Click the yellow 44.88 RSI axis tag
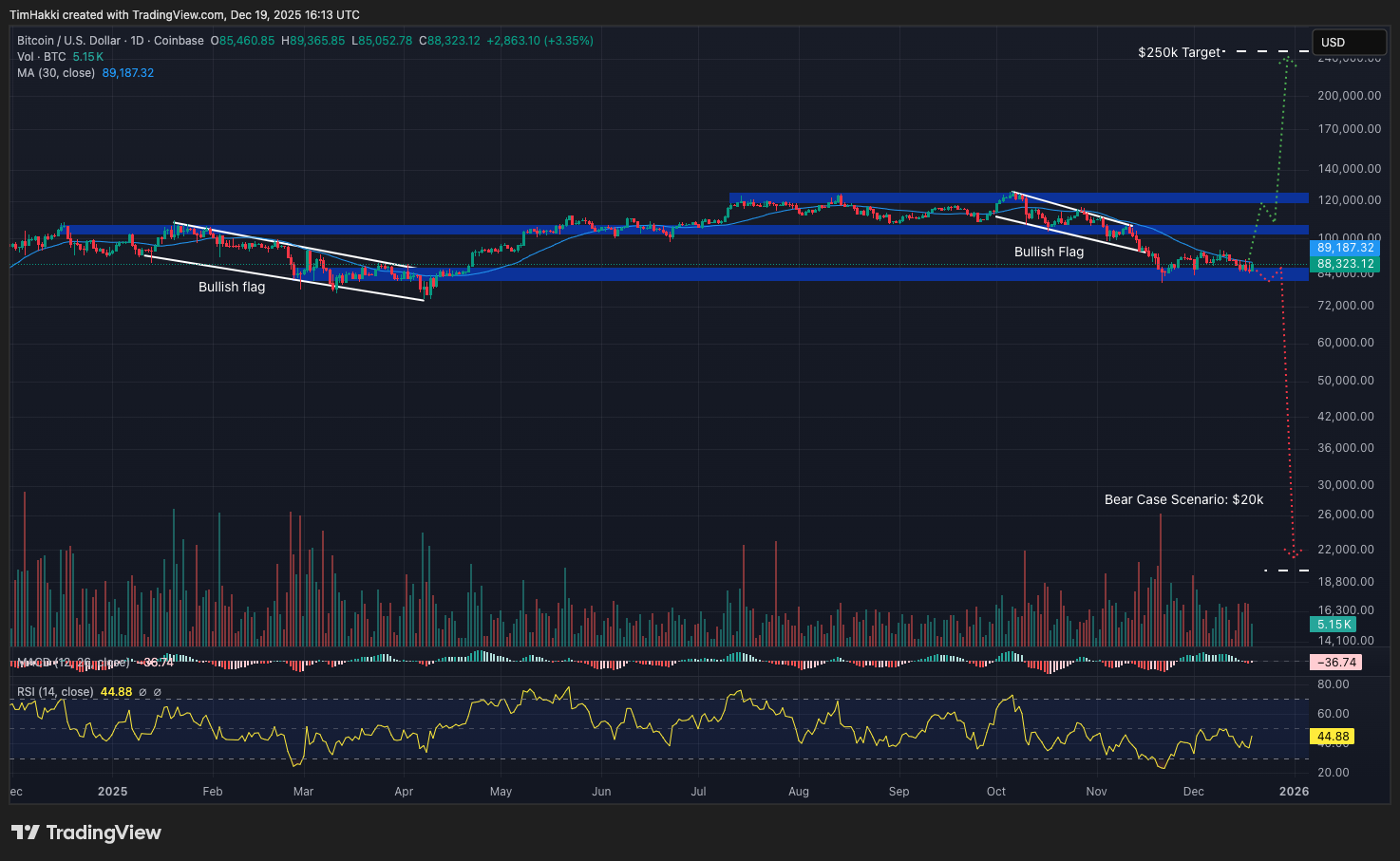Viewport: 1400px width, 861px height. click(x=1333, y=737)
